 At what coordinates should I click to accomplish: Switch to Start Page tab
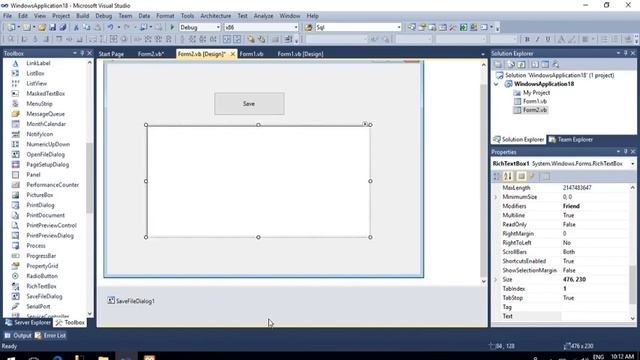[111, 54]
